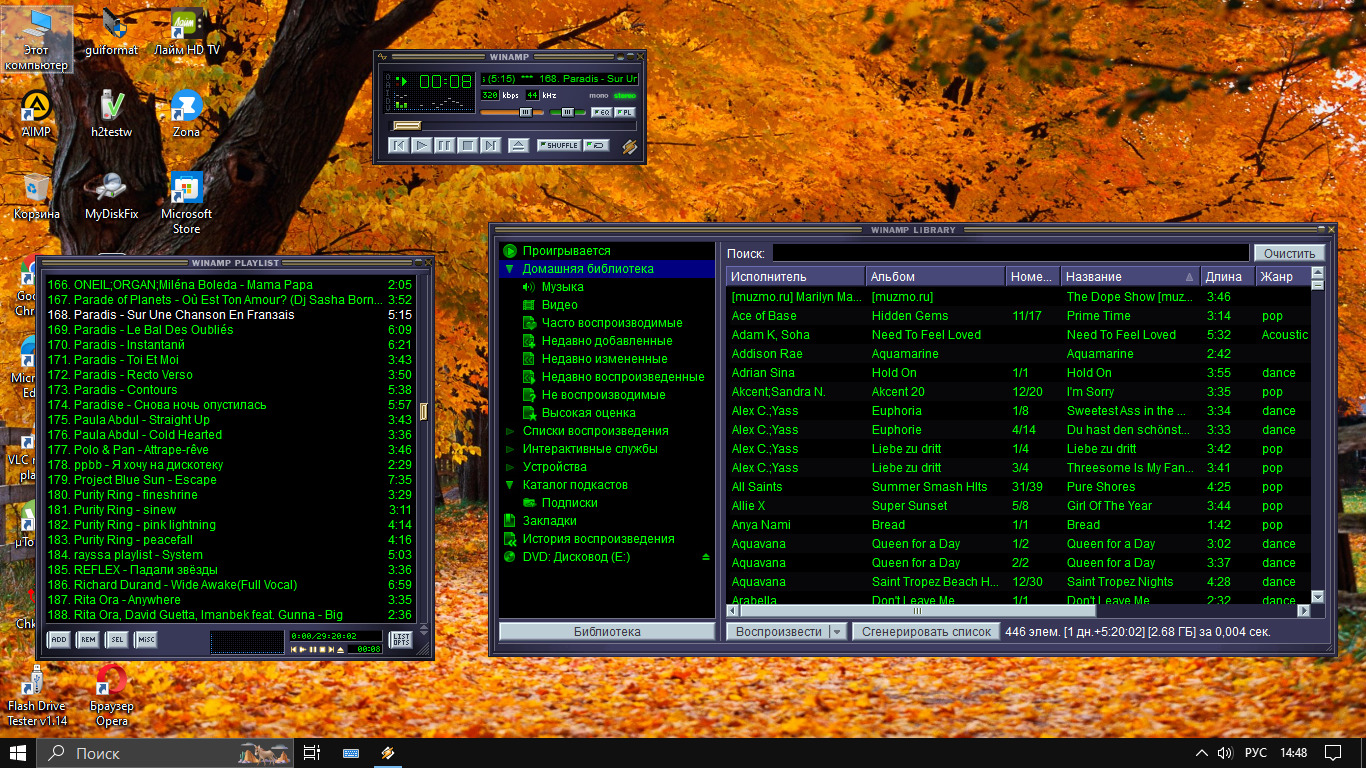Screen dimensions: 1366x768
Task: Select DVD: Дисковод (E:) item
Action: coord(576,557)
